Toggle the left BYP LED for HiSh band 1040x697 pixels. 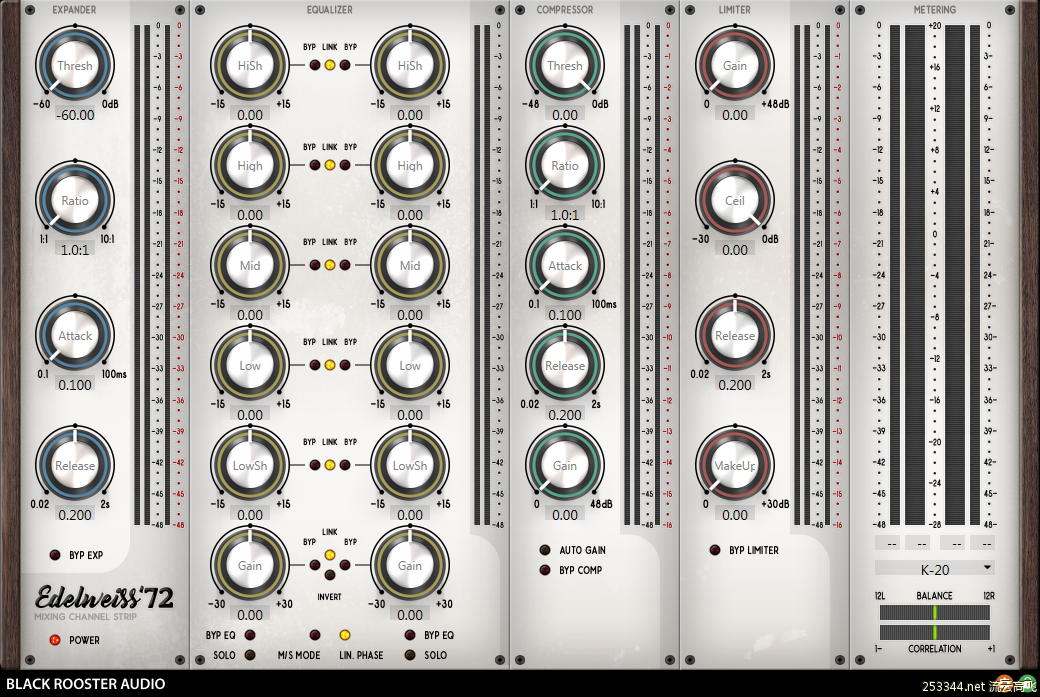pos(314,65)
